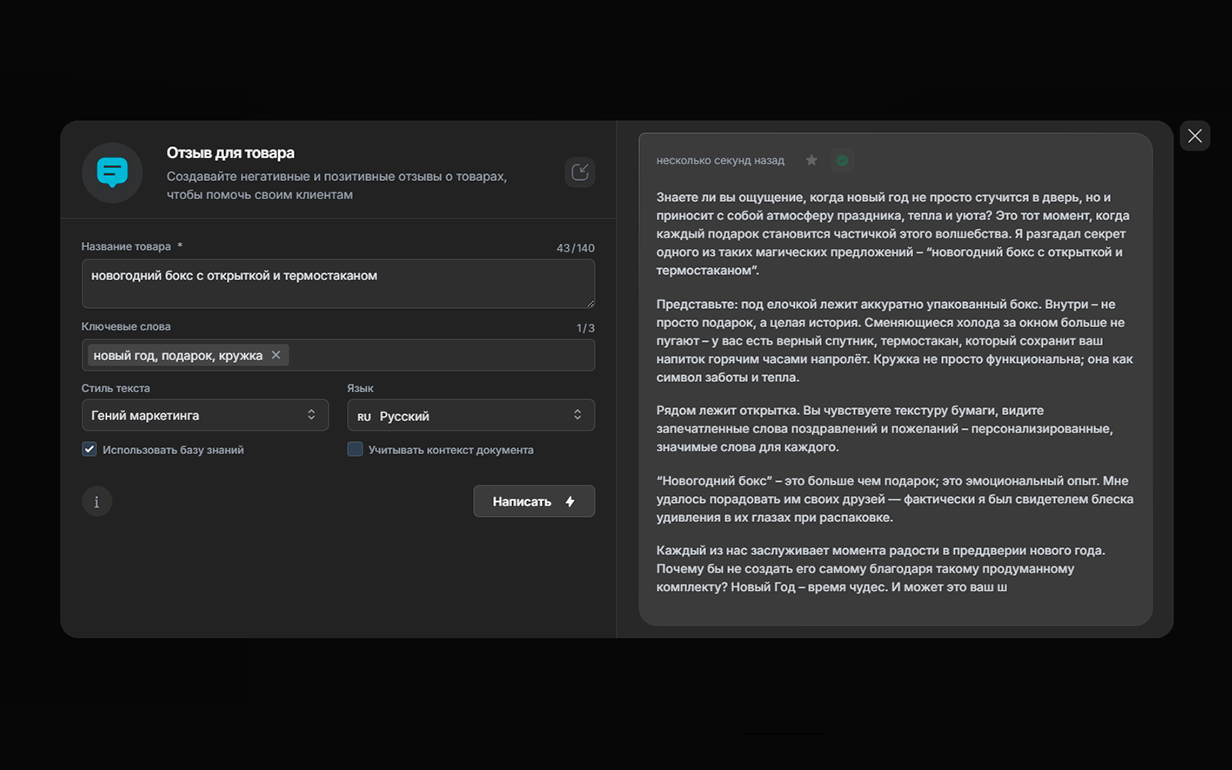
Task: Toggle via the 'Использовать базу знаний' label text
Action: pyautogui.click(x=173, y=450)
